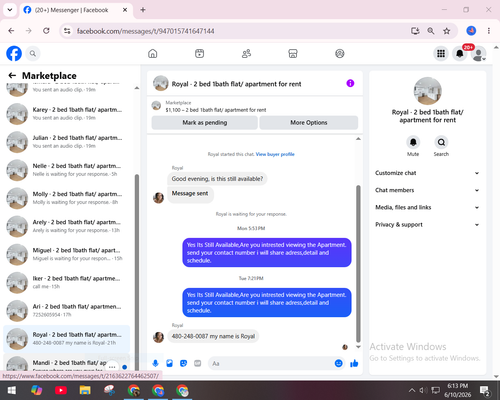Viewport: 500px width, 400px height.
Task: Click the Mark as pending button
Action: pos(204,123)
